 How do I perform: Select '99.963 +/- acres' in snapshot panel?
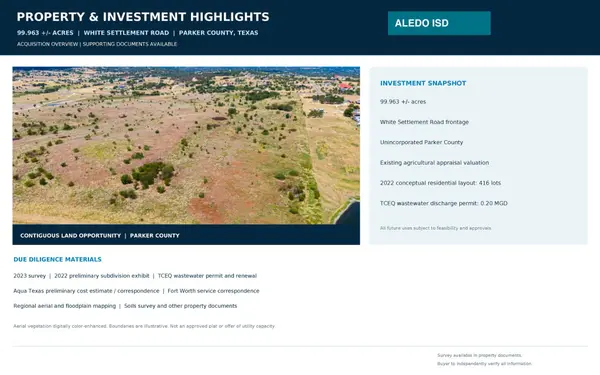(403, 102)
